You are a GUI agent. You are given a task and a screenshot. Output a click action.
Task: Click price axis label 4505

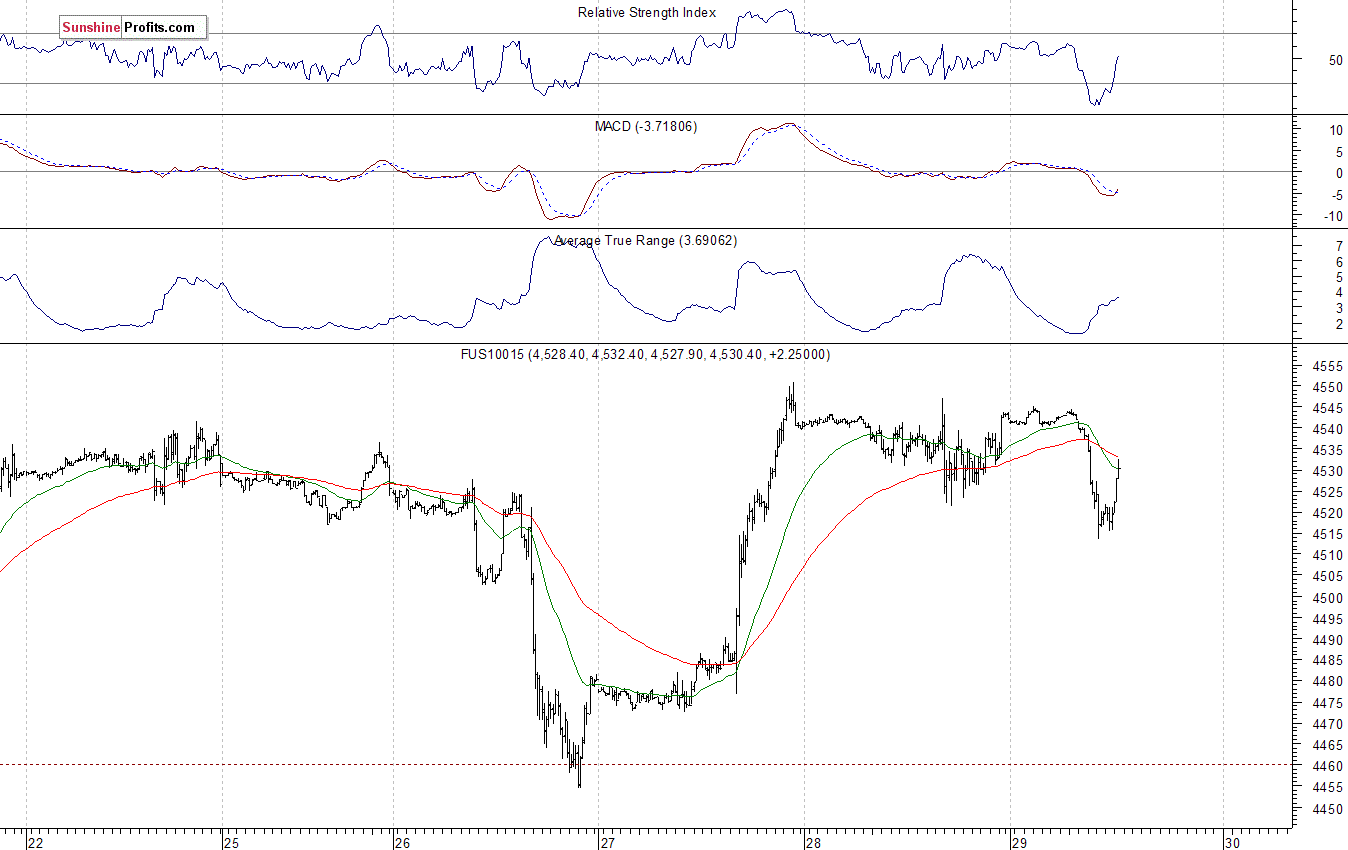point(1327,577)
